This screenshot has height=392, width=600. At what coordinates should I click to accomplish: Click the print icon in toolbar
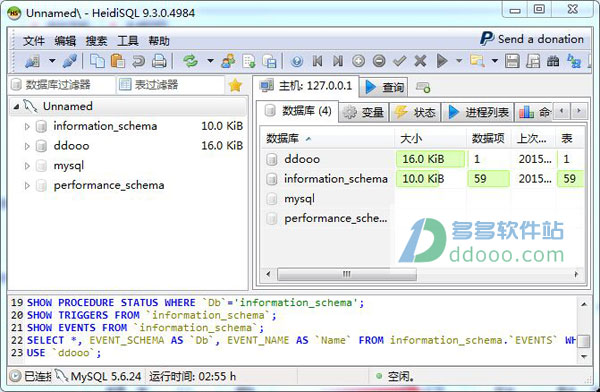coord(159,61)
